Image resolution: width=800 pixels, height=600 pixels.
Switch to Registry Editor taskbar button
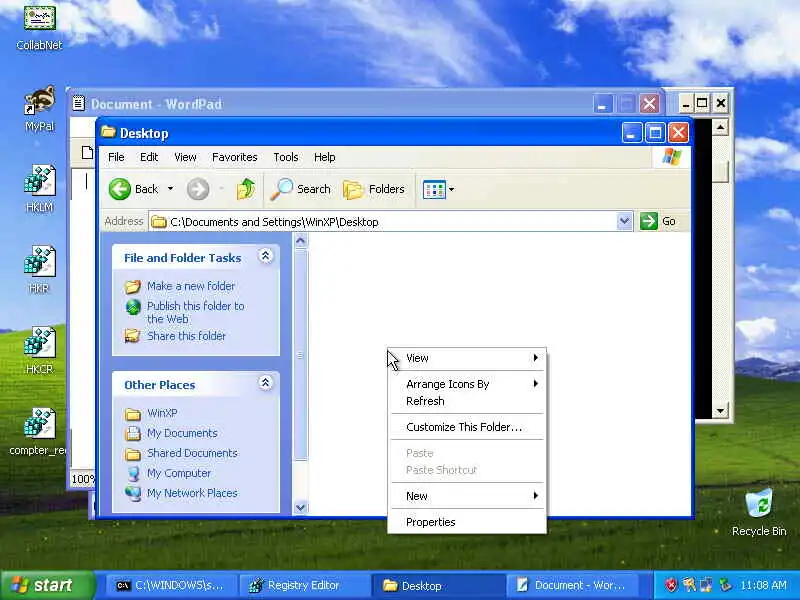click(305, 585)
